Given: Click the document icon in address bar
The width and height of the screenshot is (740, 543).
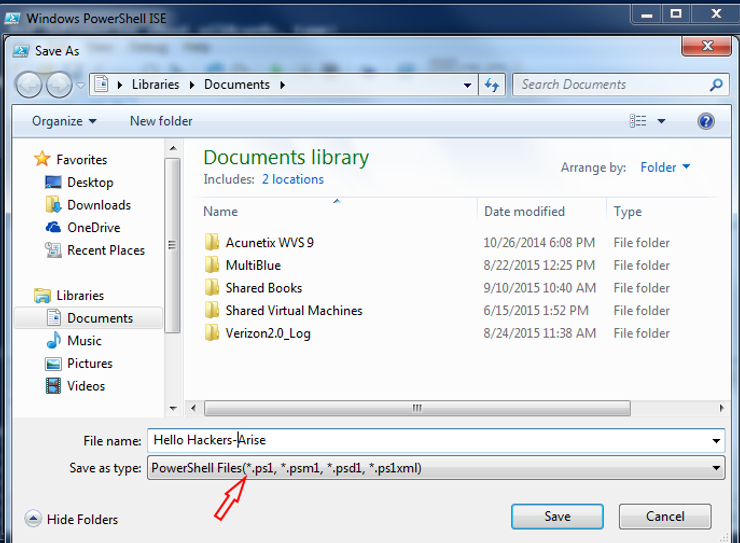Looking at the screenshot, I should coord(101,84).
